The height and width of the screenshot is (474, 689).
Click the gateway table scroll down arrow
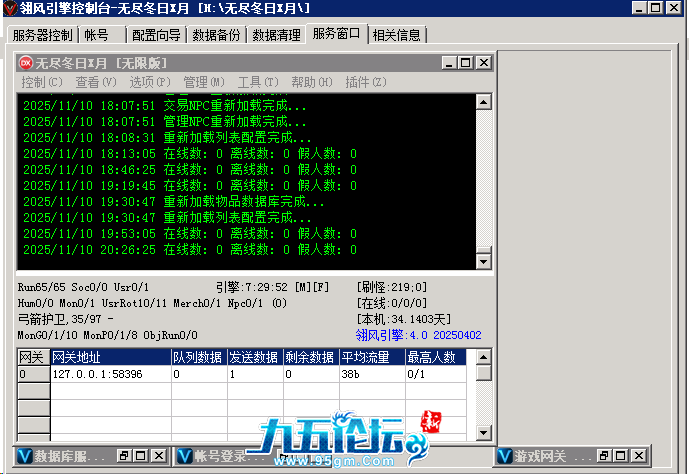coord(483,433)
